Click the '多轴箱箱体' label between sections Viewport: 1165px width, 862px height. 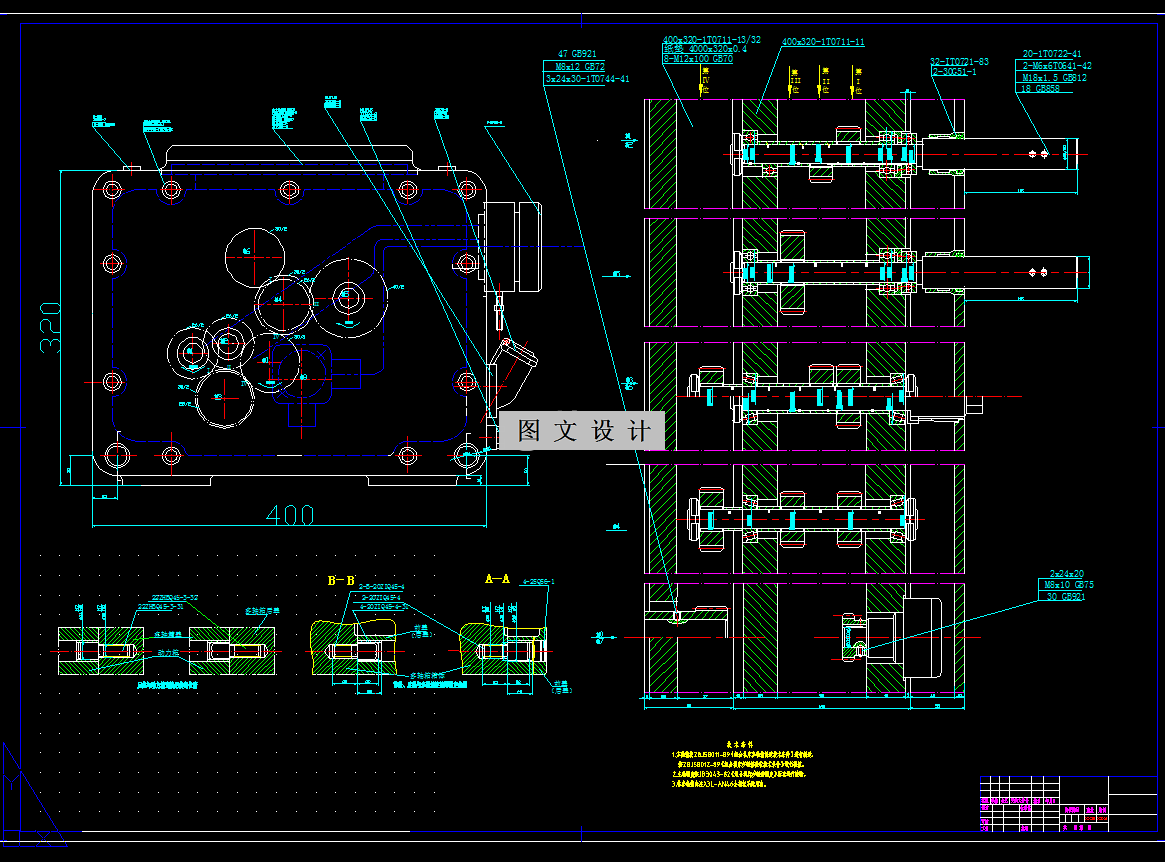[x=427, y=676]
